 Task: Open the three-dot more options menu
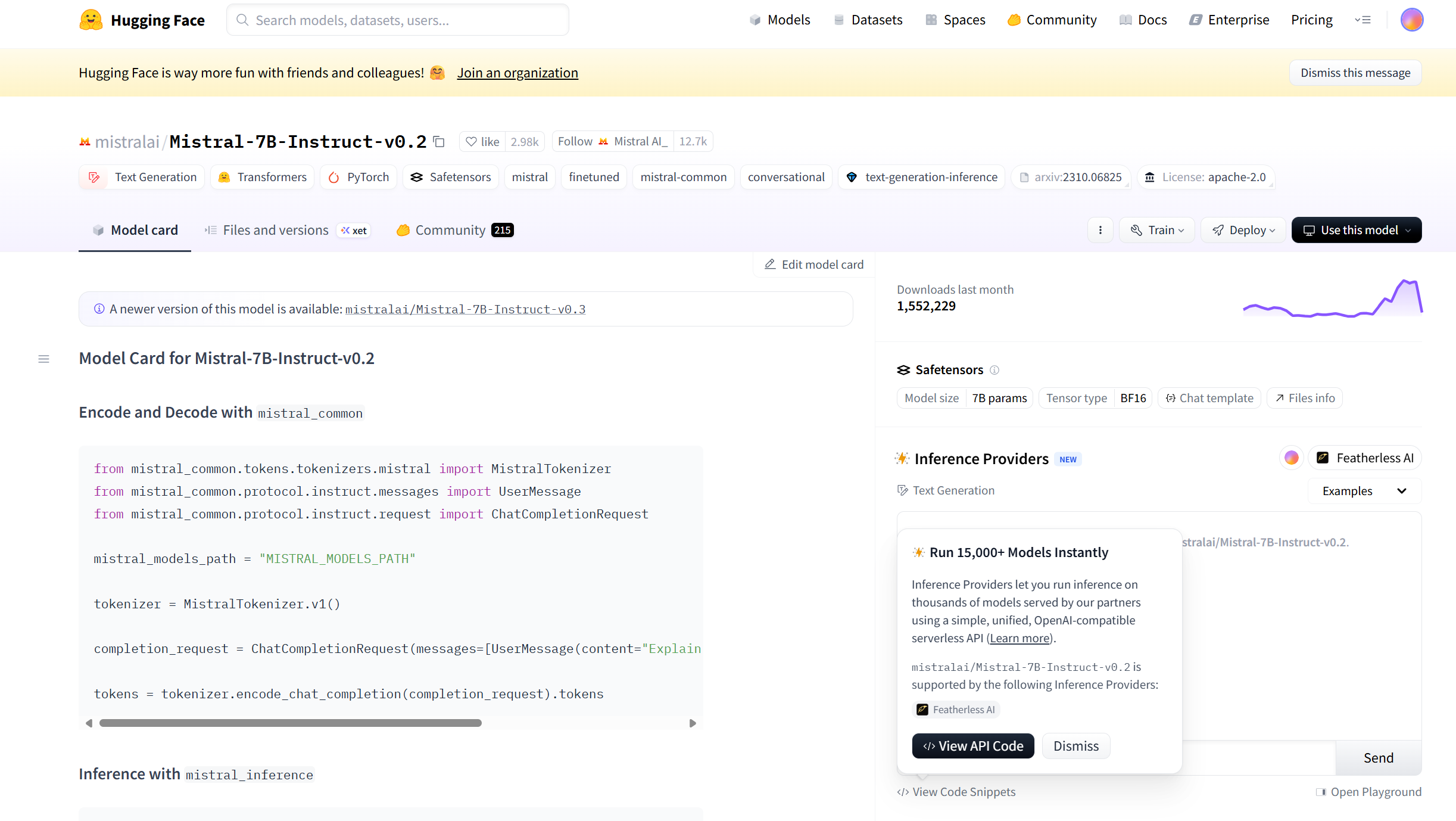[1100, 230]
